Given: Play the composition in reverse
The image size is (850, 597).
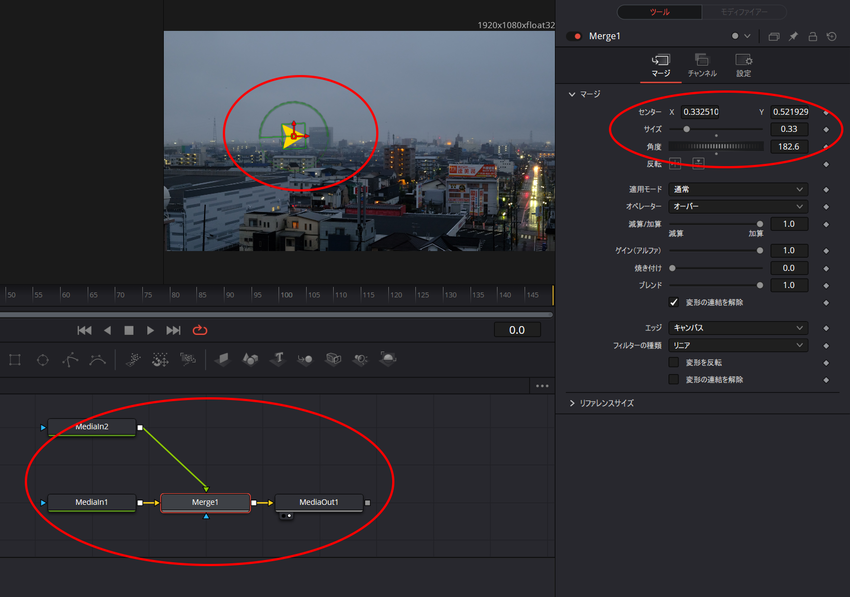Looking at the screenshot, I should (107, 330).
